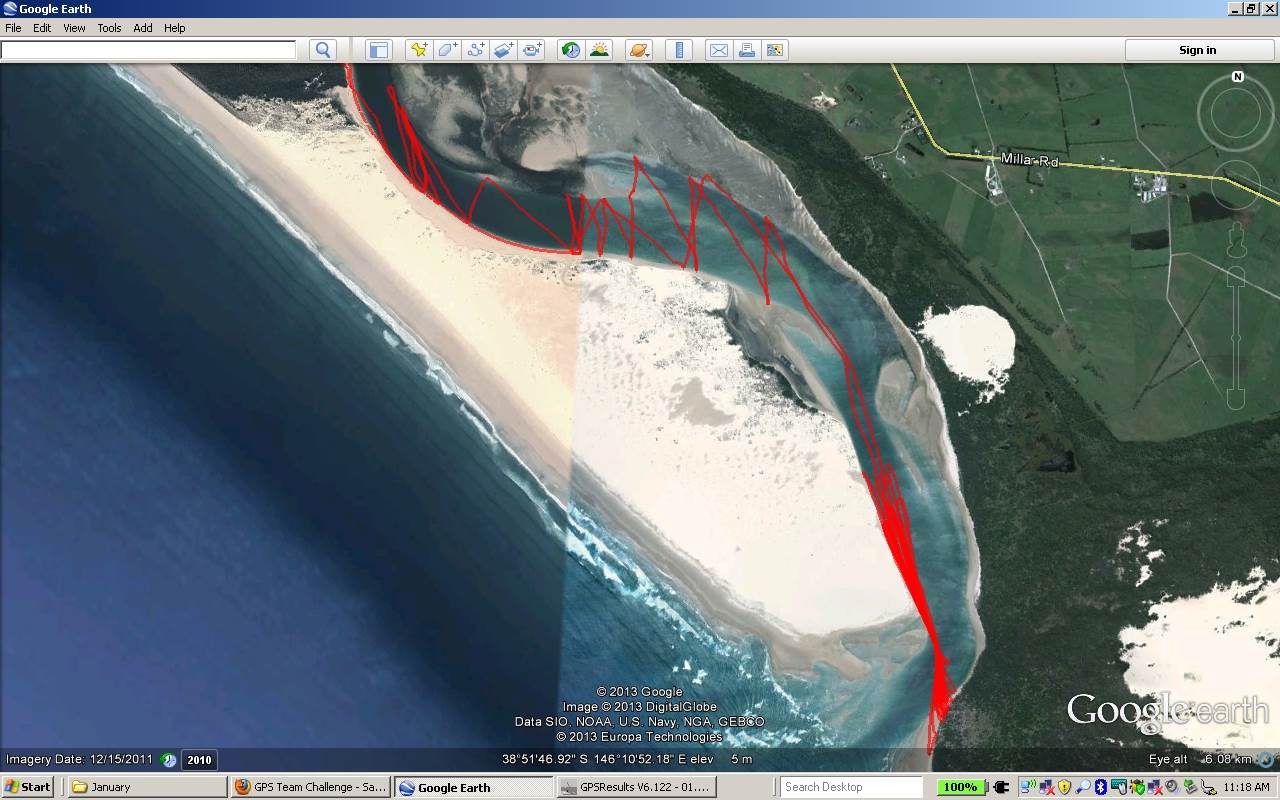This screenshot has height=800, width=1280.
Task: Open the Add menu
Action: [x=143, y=28]
